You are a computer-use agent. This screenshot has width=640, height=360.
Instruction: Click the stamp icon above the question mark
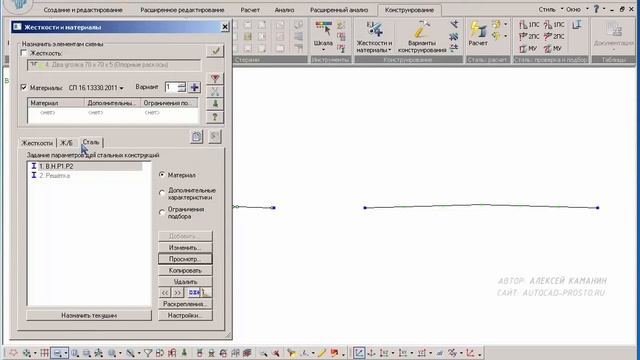(215, 104)
